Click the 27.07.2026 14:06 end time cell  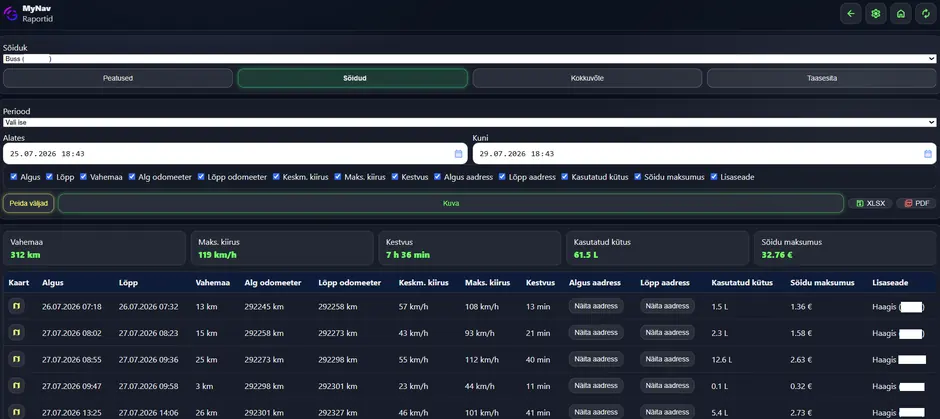tap(148, 413)
